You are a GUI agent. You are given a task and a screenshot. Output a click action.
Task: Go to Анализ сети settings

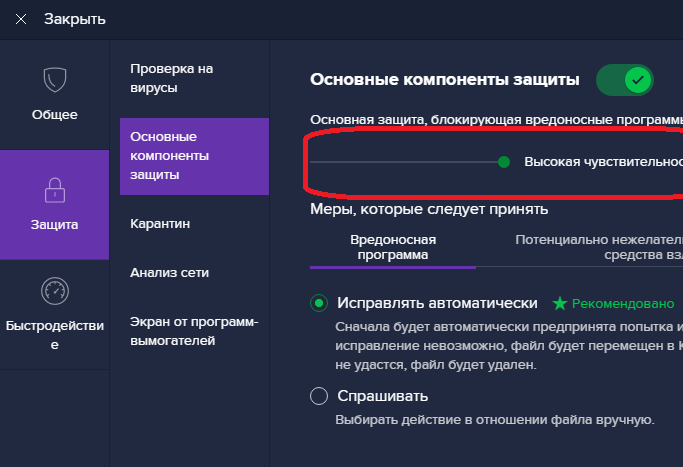(169, 272)
